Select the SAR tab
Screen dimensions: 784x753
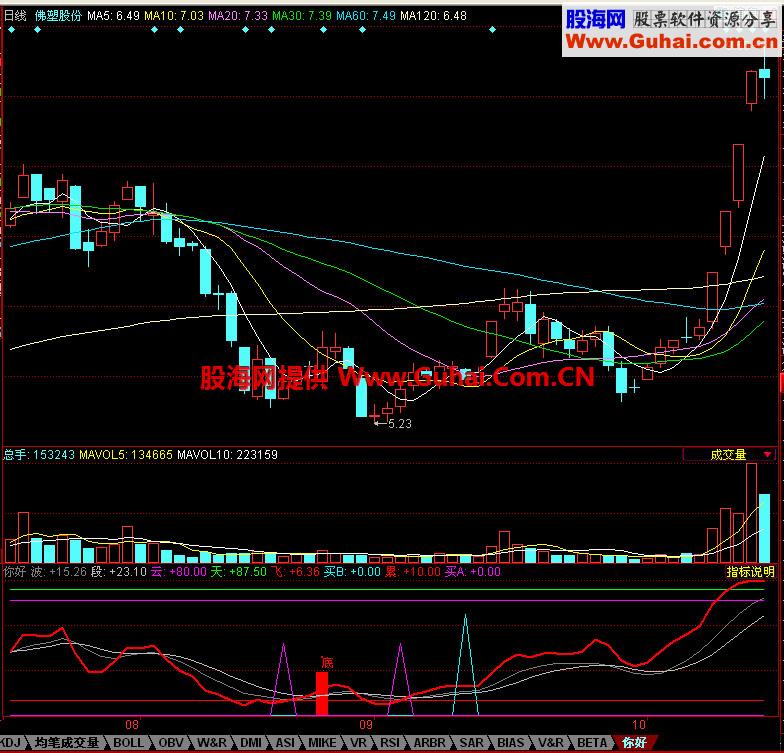471,742
